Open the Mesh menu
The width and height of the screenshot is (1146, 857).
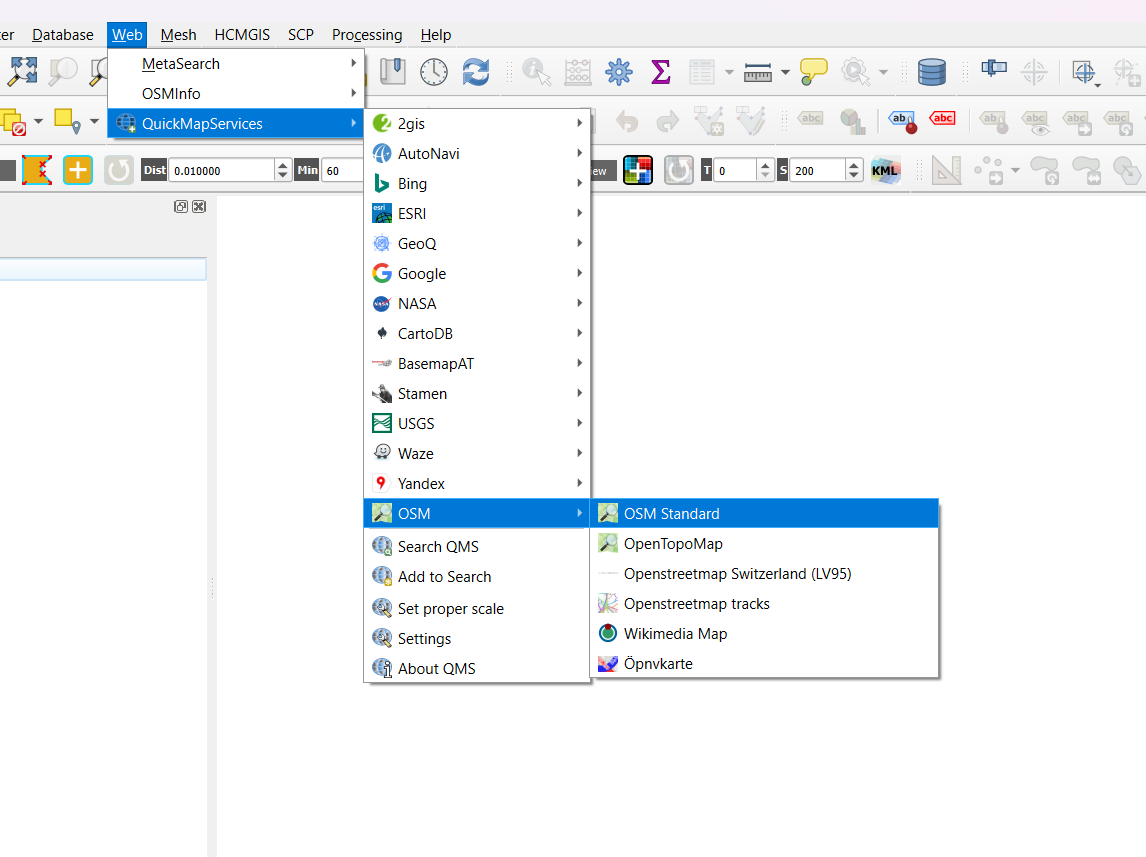[178, 34]
